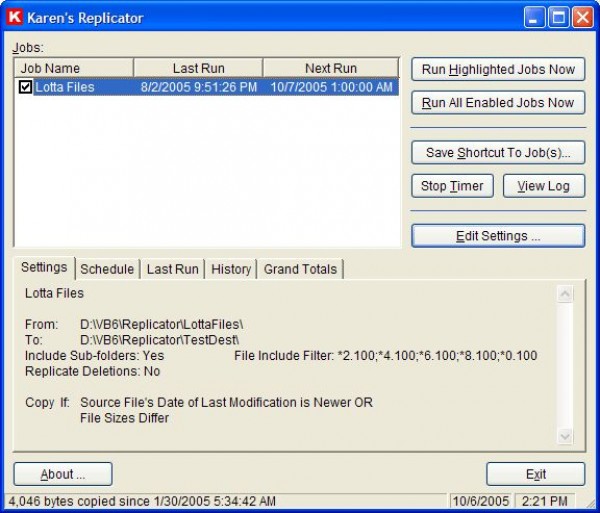Run Highlighted Jobs Now
600x513 pixels.
pyautogui.click(x=498, y=69)
